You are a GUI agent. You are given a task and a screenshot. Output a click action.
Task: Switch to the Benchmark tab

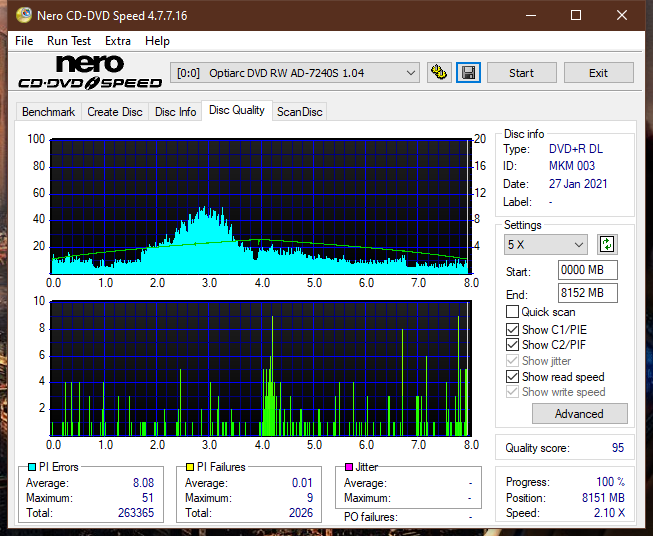point(48,112)
